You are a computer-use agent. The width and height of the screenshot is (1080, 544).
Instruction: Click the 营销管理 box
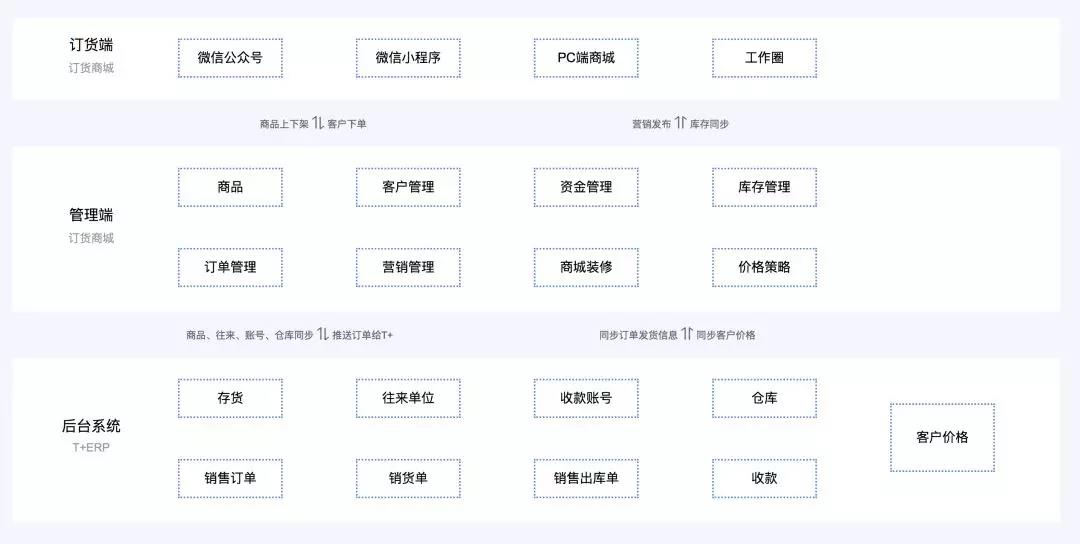point(408,267)
